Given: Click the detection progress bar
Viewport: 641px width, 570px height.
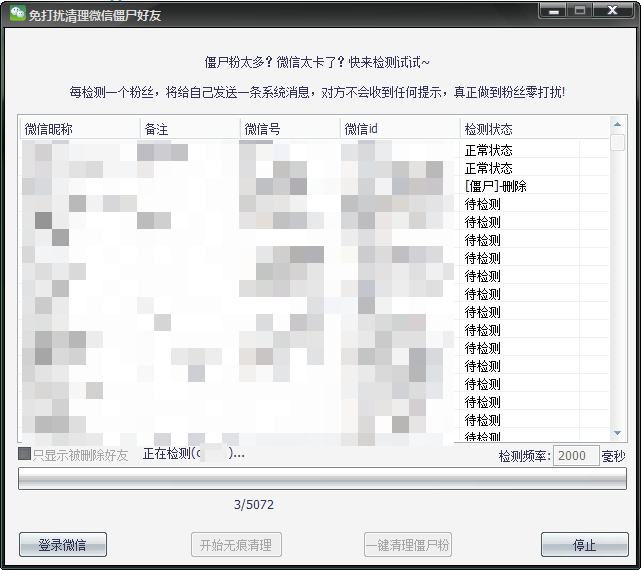Looking at the screenshot, I should [322, 478].
